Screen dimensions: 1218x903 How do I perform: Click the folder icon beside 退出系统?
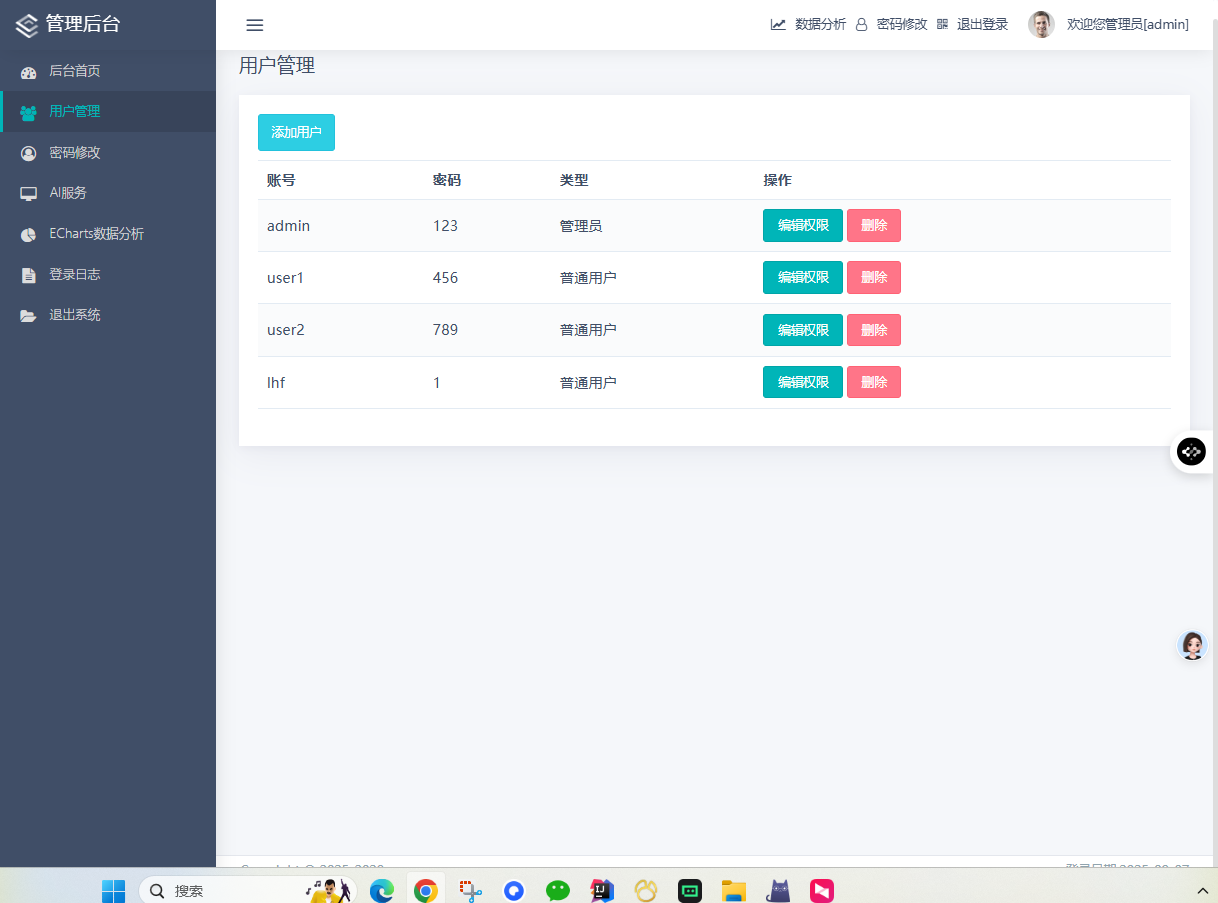tap(28, 315)
